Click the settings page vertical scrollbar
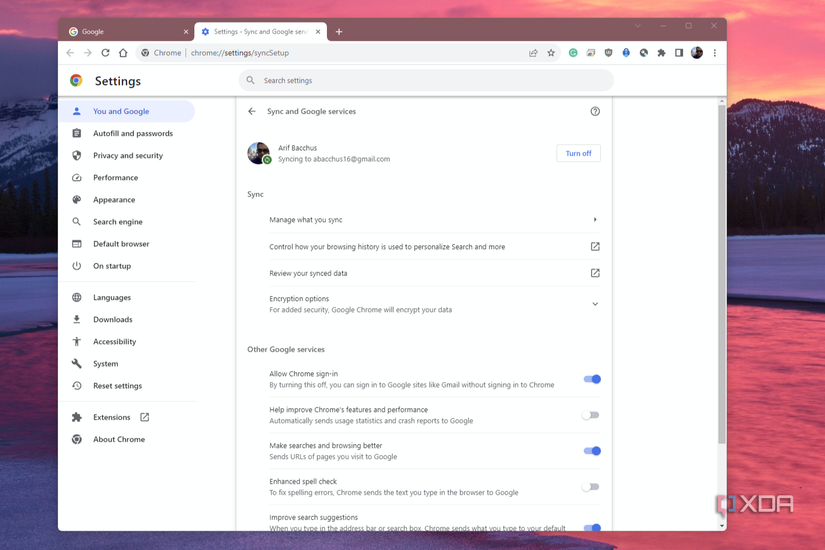Image resolution: width=825 pixels, height=550 pixels. pyautogui.click(x=722, y=274)
